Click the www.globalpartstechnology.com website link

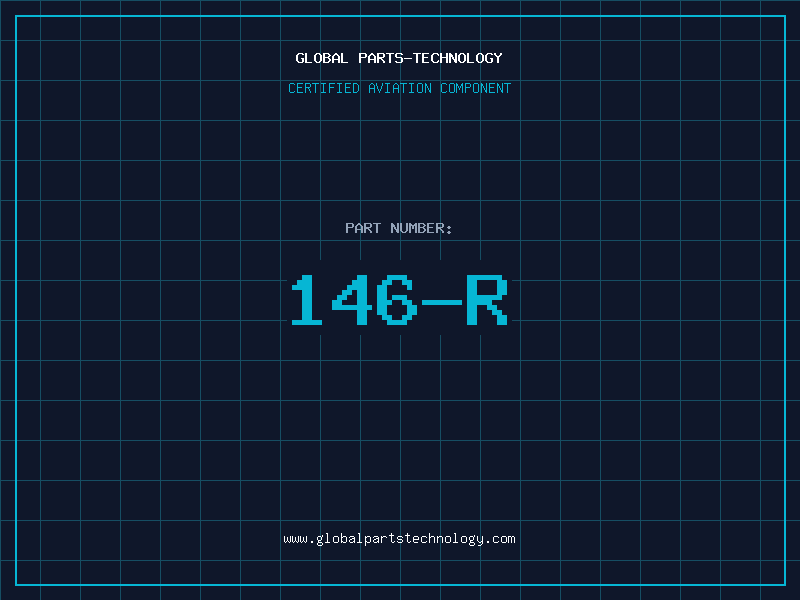(x=399, y=539)
